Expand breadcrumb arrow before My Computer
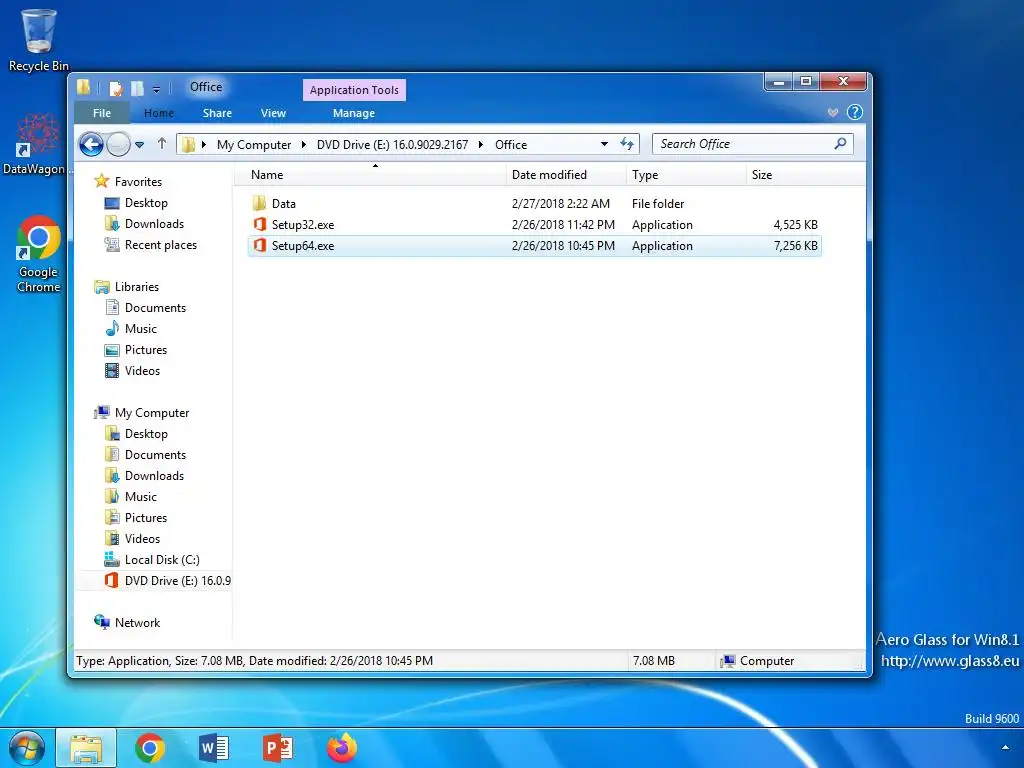The image size is (1024, 768). tap(204, 144)
